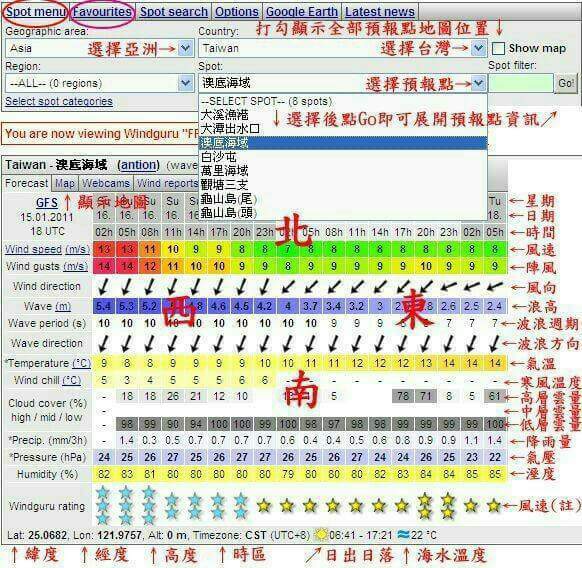Open the GFS model link
Screen dimensions: 582x568
(x=47, y=203)
